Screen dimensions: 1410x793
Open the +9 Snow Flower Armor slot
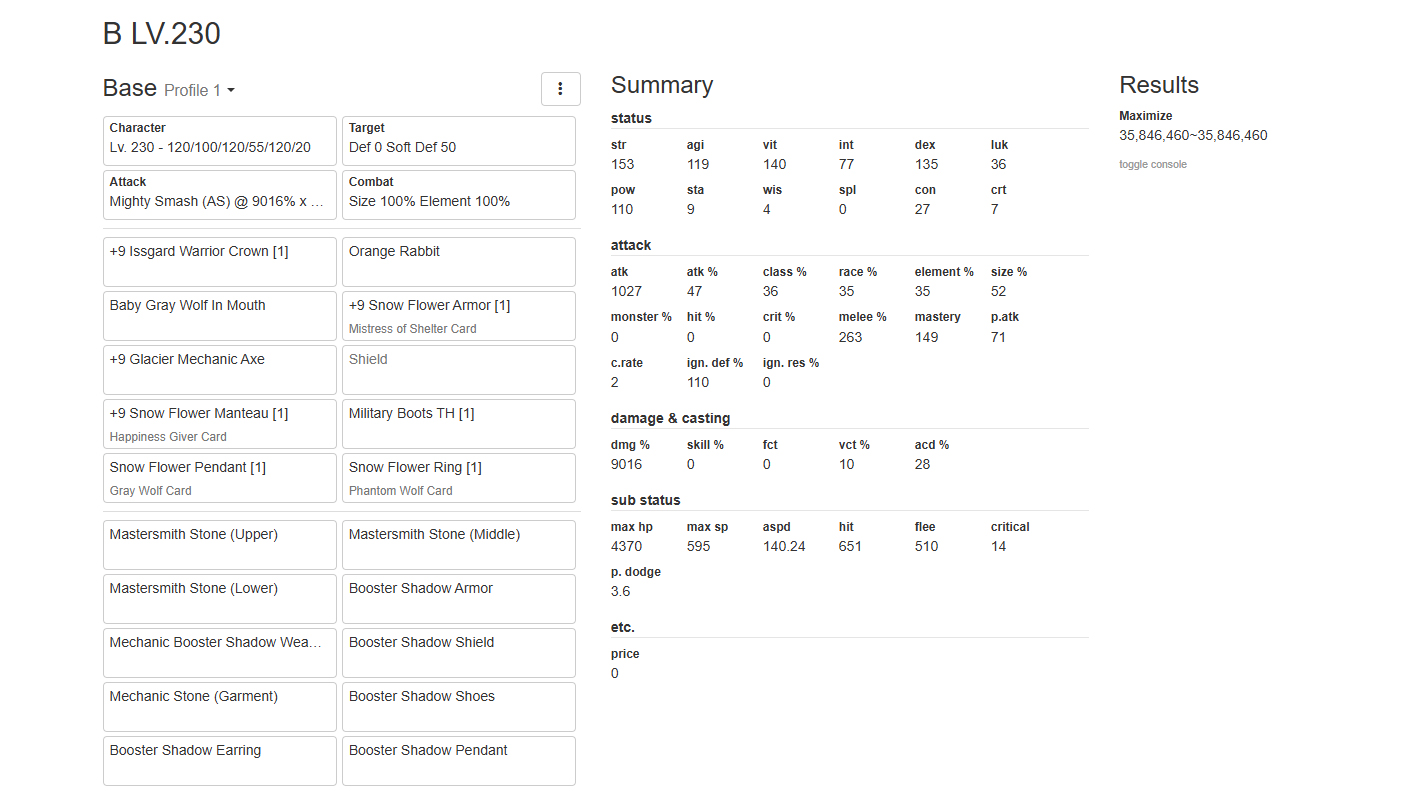coord(458,315)
